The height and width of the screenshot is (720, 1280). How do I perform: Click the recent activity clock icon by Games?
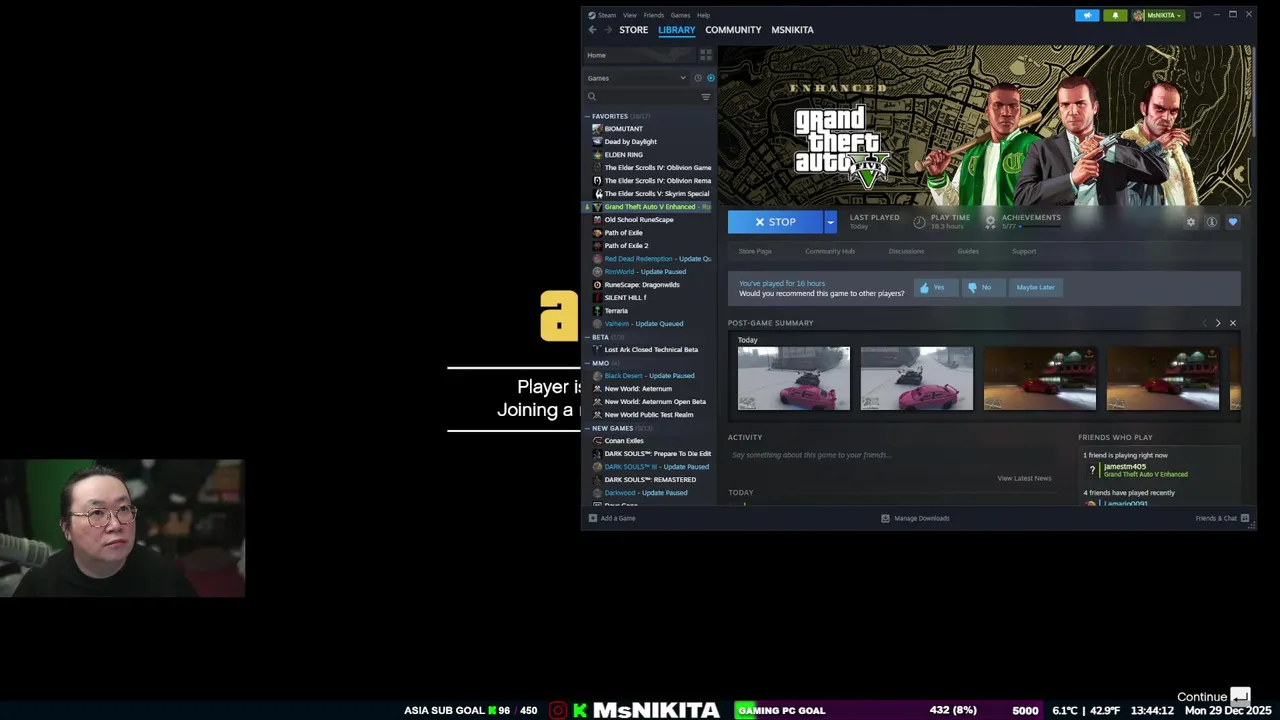pyautogui.click(x=698, y=78)
